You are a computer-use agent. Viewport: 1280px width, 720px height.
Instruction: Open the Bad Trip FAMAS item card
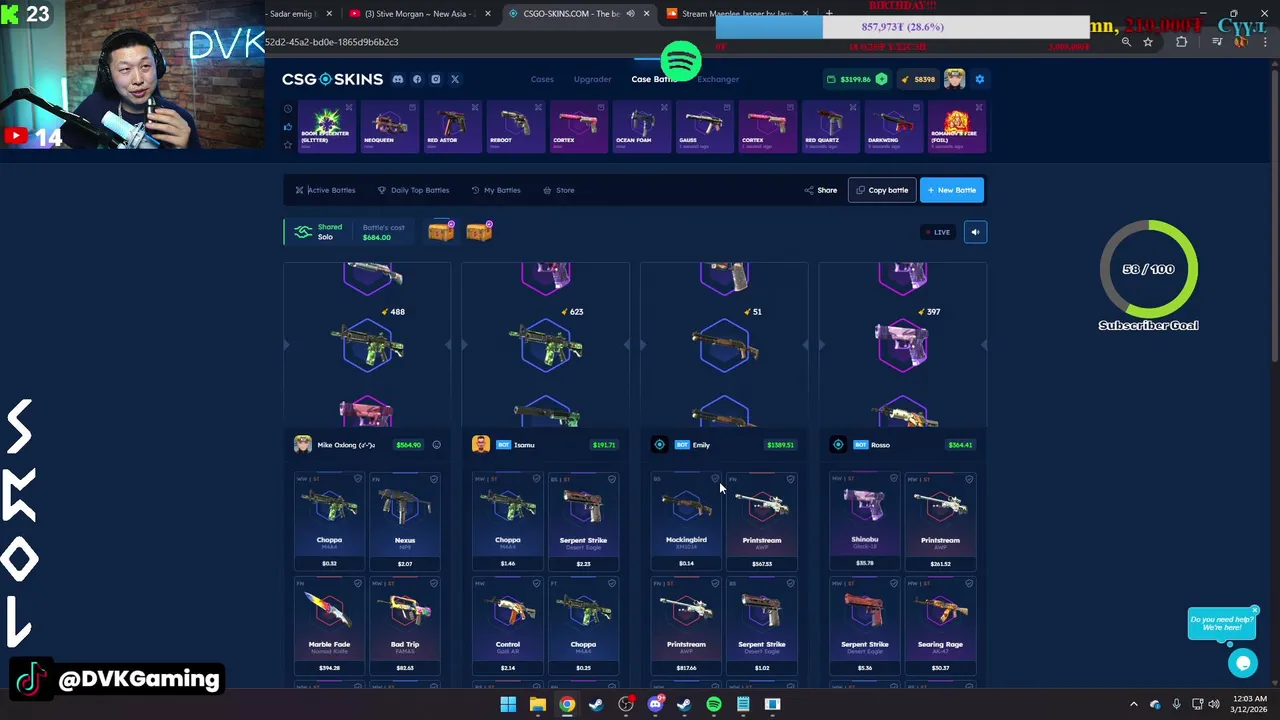(405, 625)
